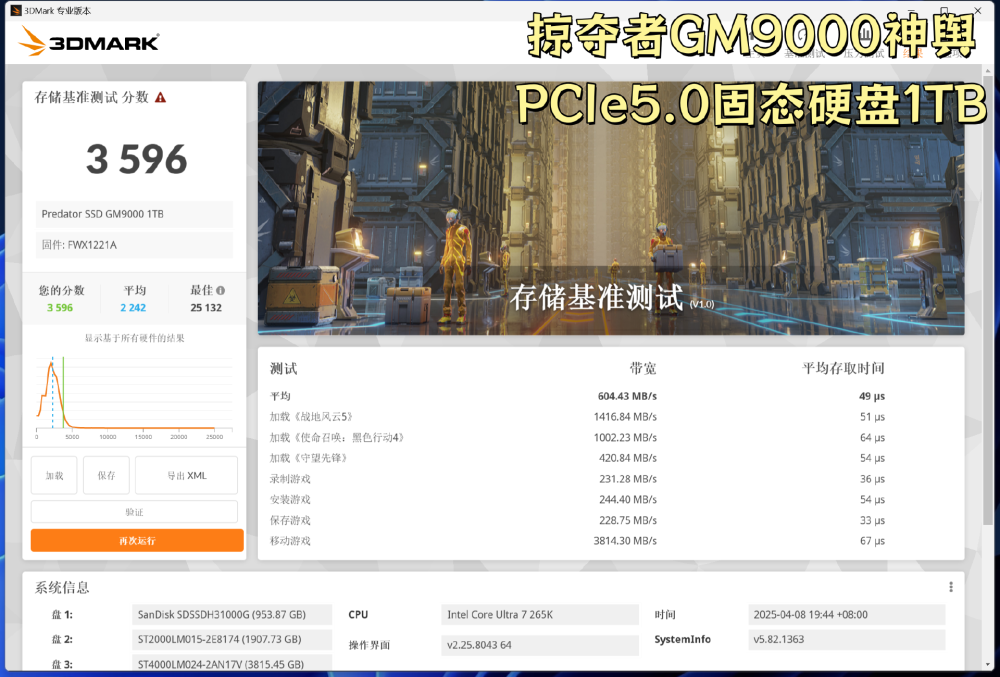Click the Predator SSD GM9000 1TB field
This screenshot has width=1000, height=677.
tap(134, 214)
